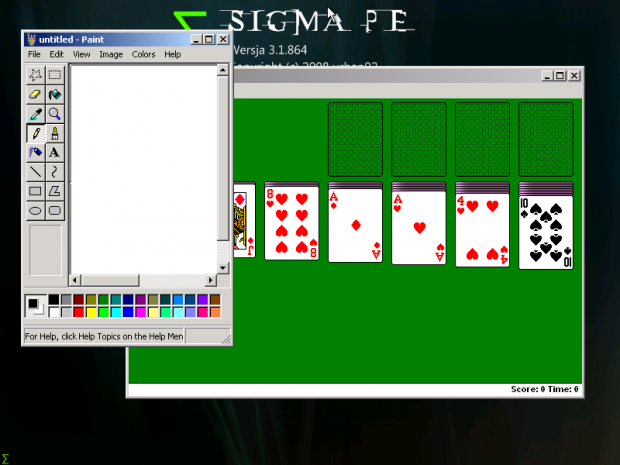Click the canvas vertical scrollbar down arrow

point(222,267)
